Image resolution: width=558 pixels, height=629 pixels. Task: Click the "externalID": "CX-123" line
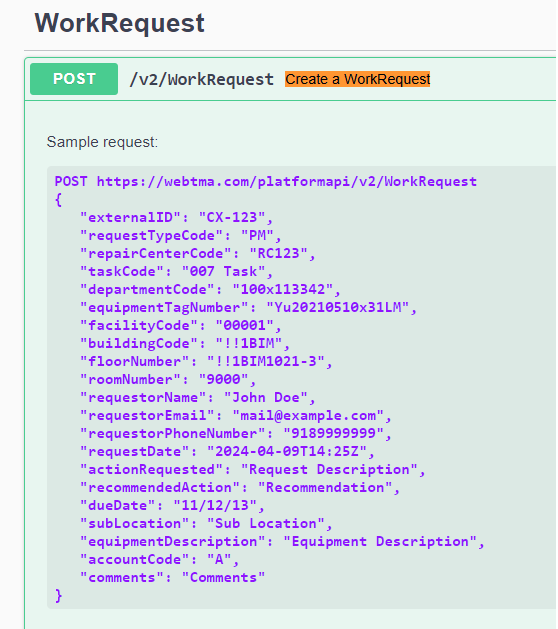pos(177,217)
